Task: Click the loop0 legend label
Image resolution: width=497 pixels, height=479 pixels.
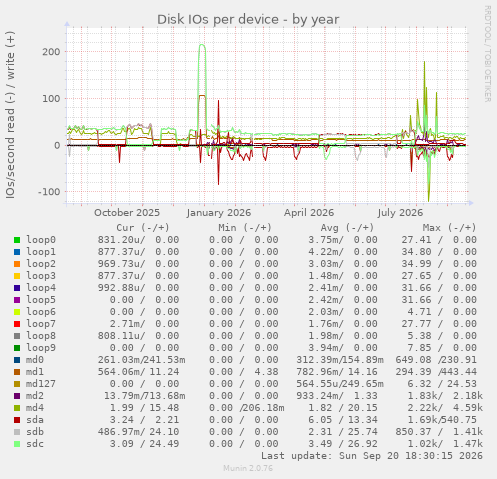Action: [41, 240]
